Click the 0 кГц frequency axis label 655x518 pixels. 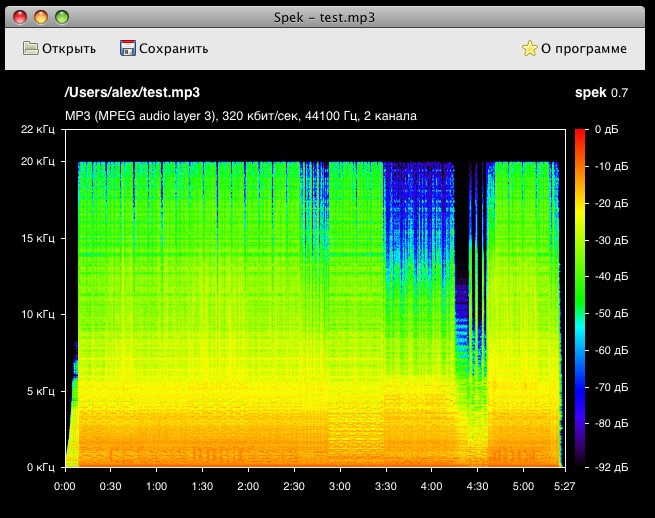pyautogui.click(x=41, y=467)
